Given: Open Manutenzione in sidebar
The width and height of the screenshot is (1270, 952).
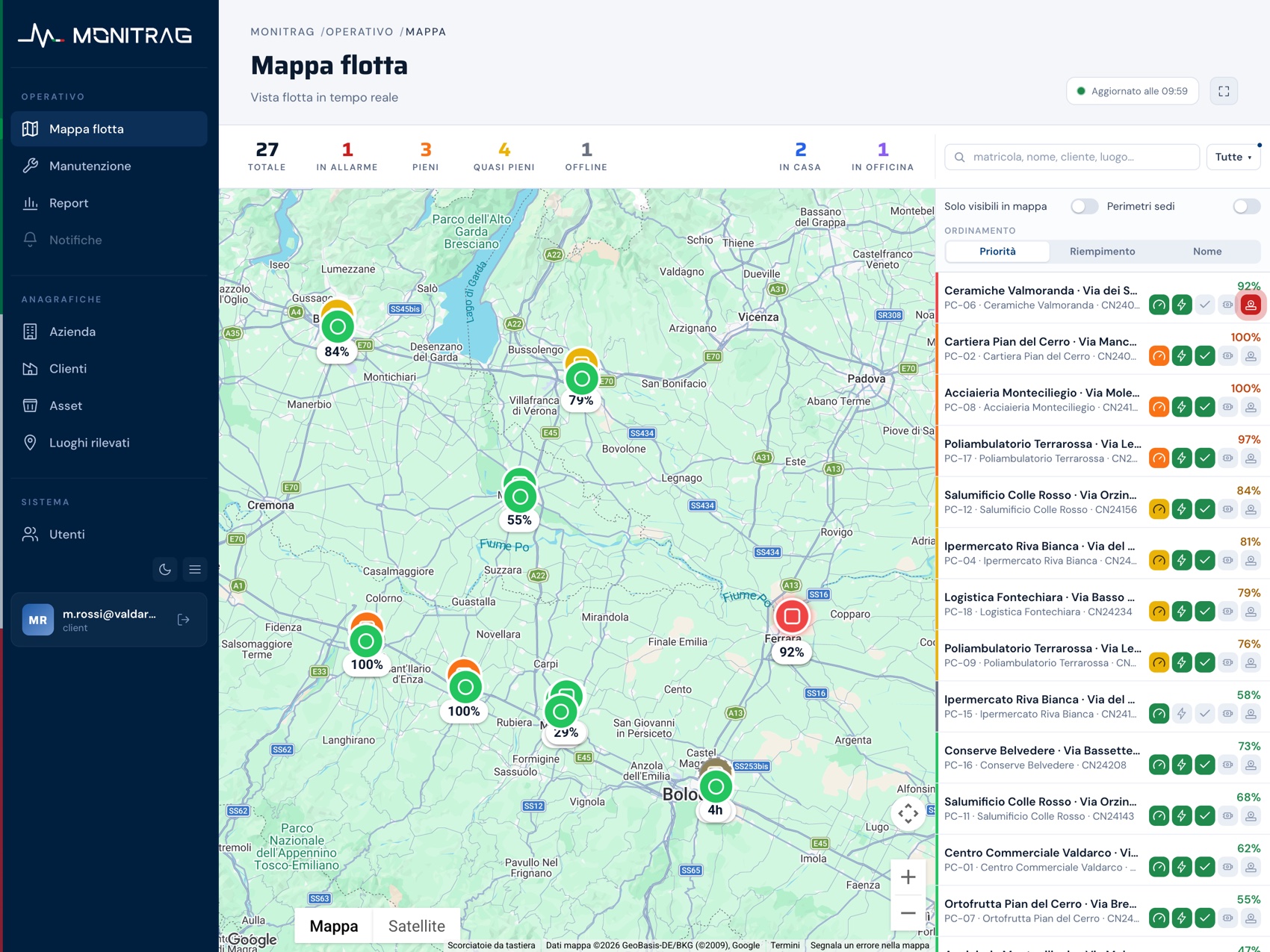Looking at the screenshot, I should (109, 166).
